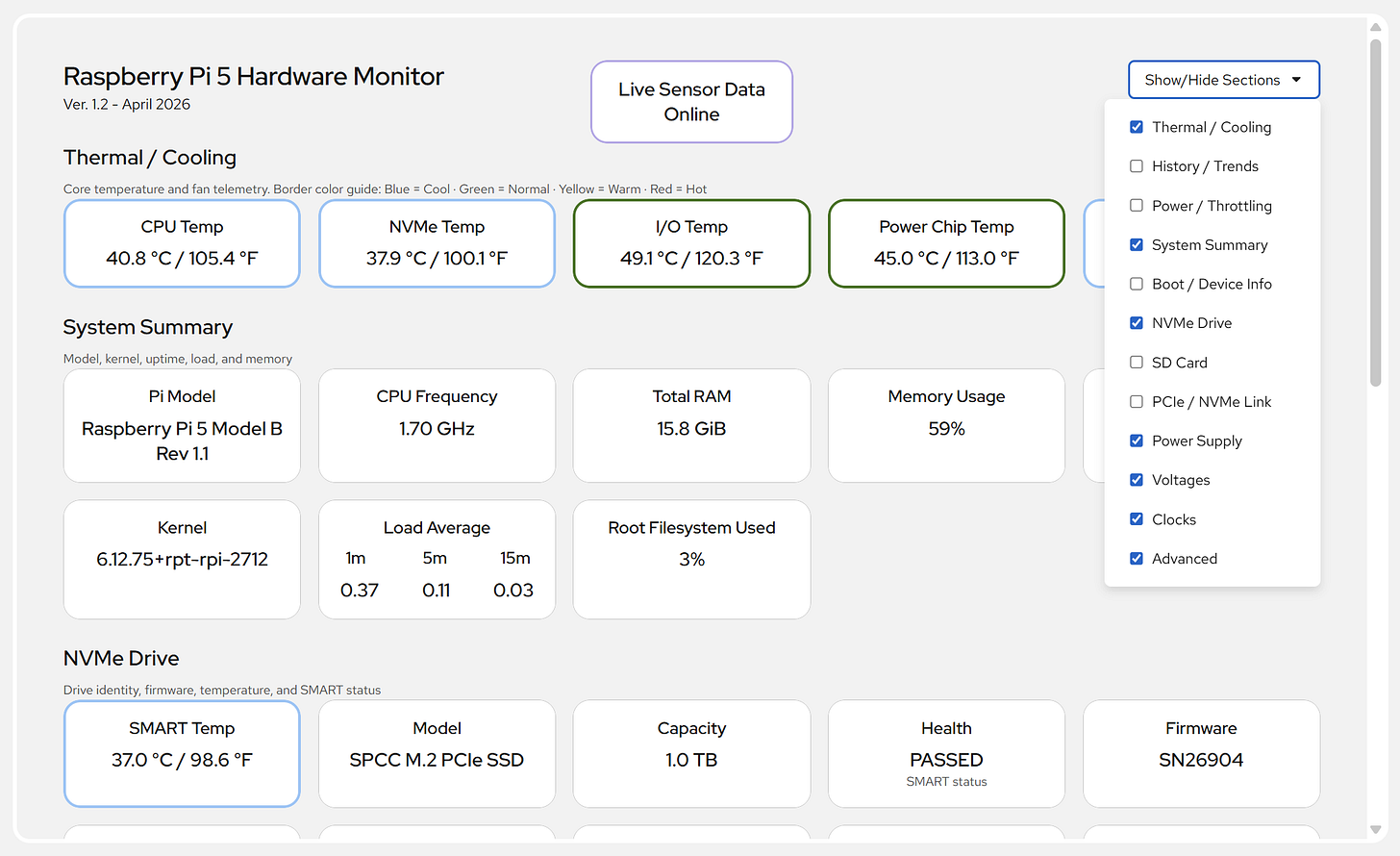Viewport: 1400px width, 856px height.
Task: Click the Drive identity, firmware description text
Action: coord(222,691)
